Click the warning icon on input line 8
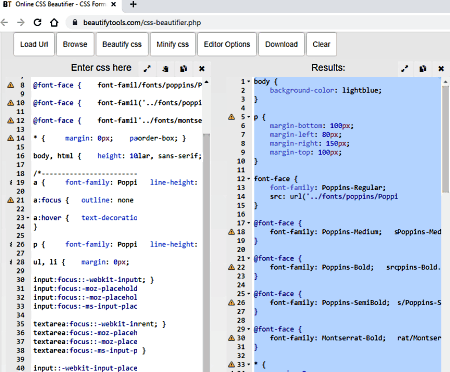 coord(11,85)
